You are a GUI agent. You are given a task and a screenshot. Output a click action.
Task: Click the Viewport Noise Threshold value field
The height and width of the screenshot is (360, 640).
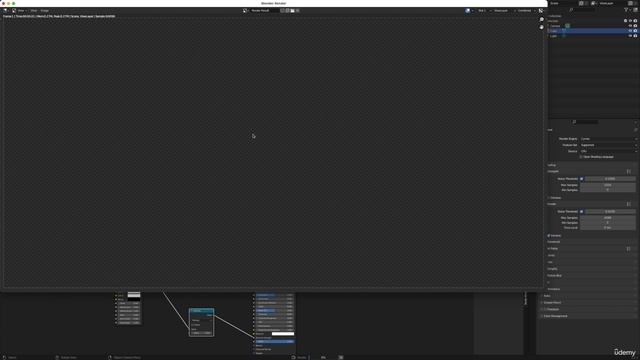point(610,179)
